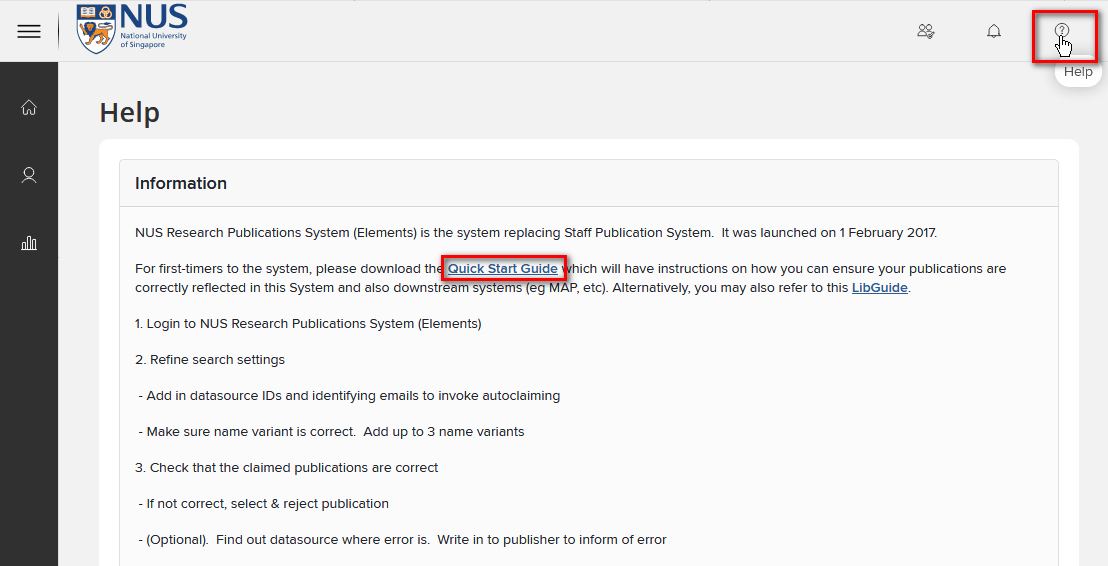This screenshot has height=566, width=1108.
Task: Click the step 3 claimed publications line
Action: point(286,468)
